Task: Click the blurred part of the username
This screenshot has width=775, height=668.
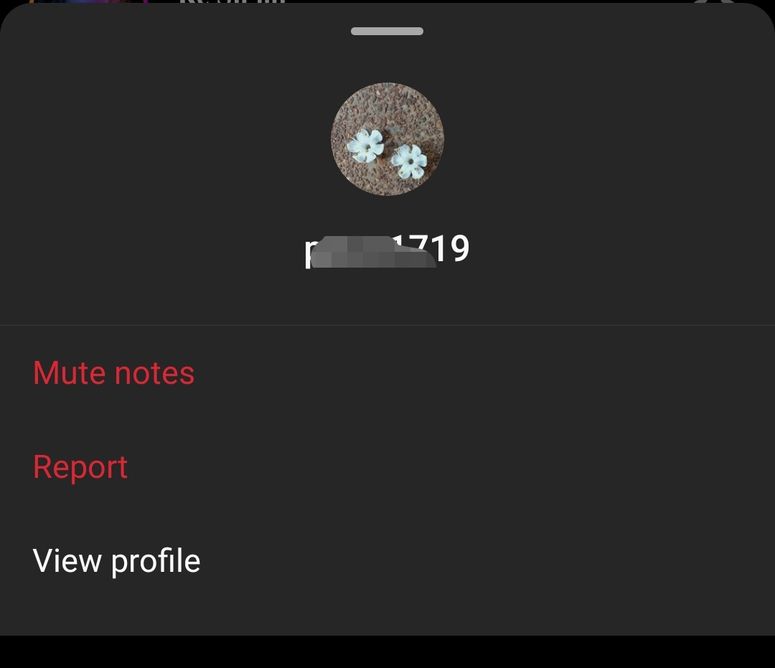Action: click(x=373, y=252)
